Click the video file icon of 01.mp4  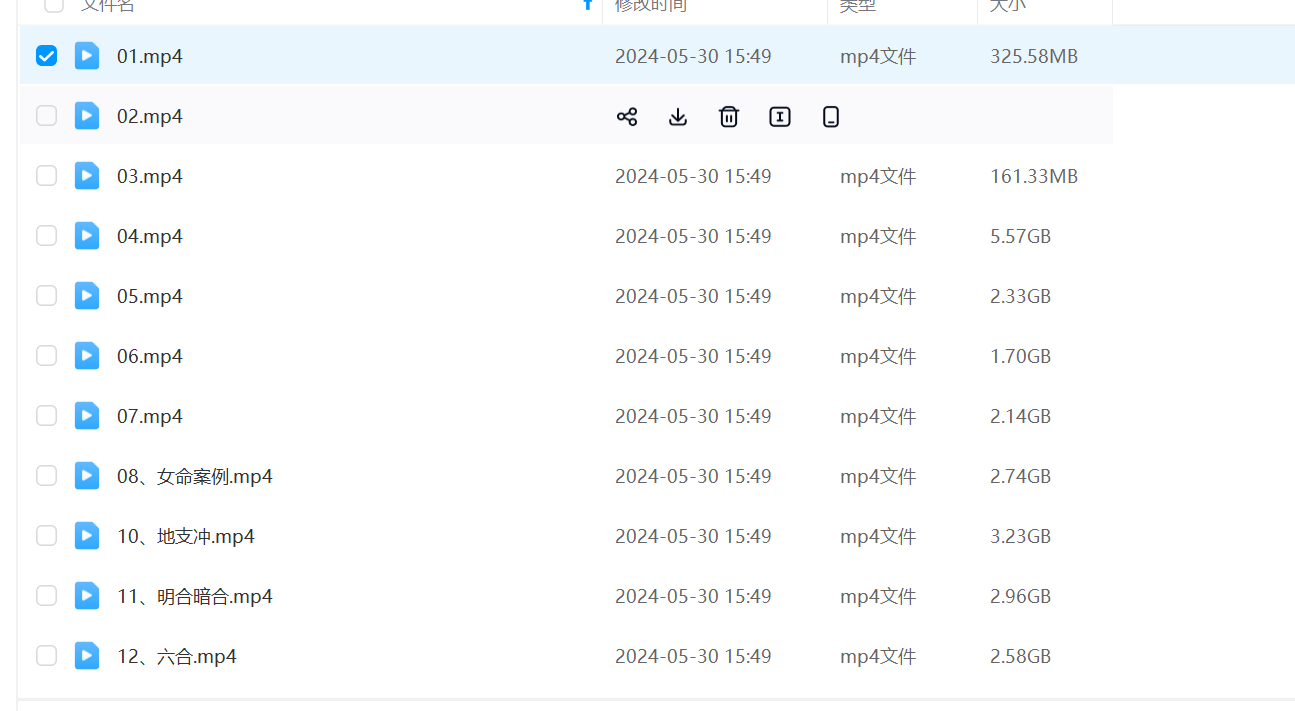click(87, 56)
